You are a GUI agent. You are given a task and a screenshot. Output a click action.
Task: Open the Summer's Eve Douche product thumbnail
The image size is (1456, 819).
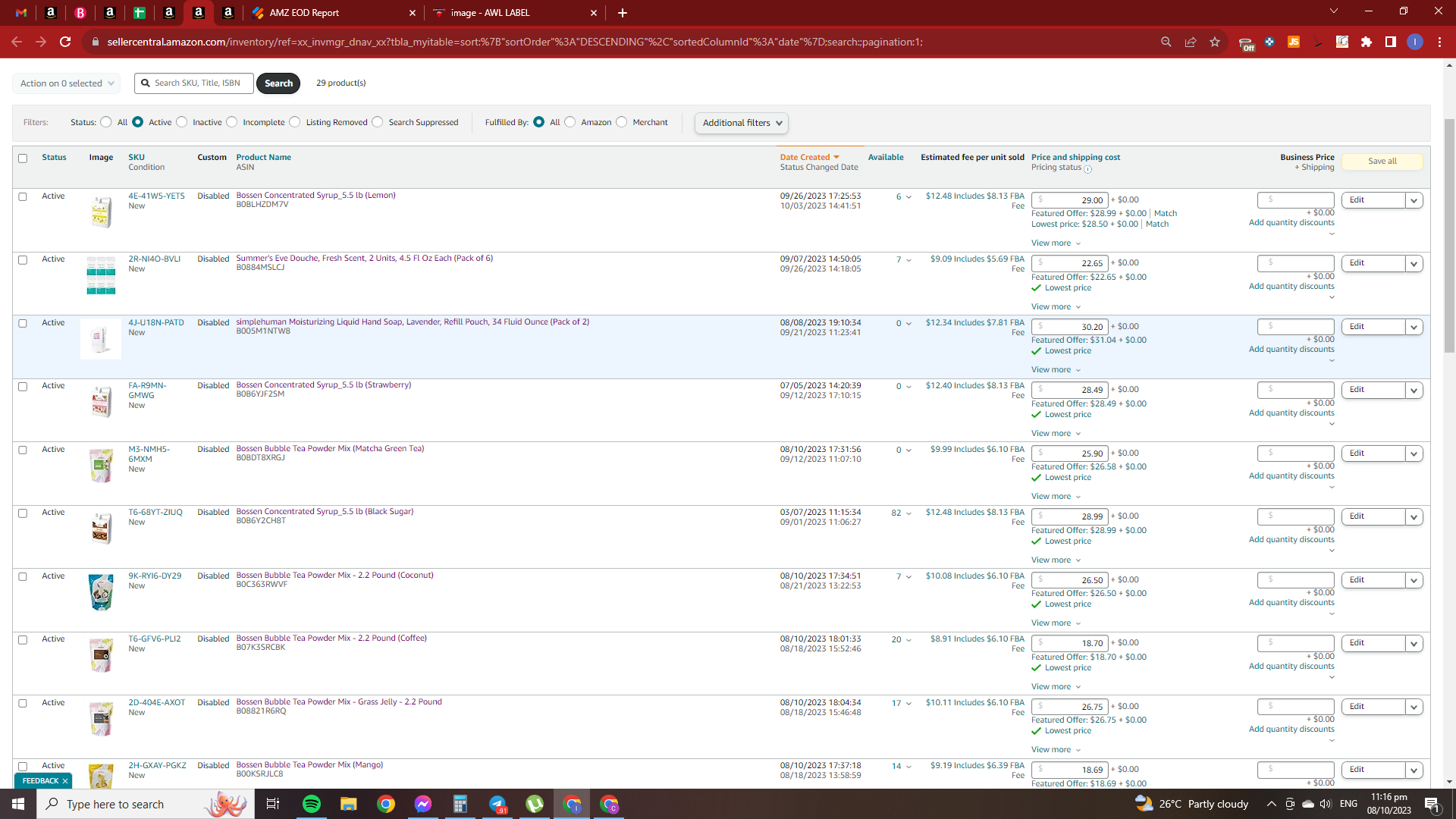pos(101,275)
